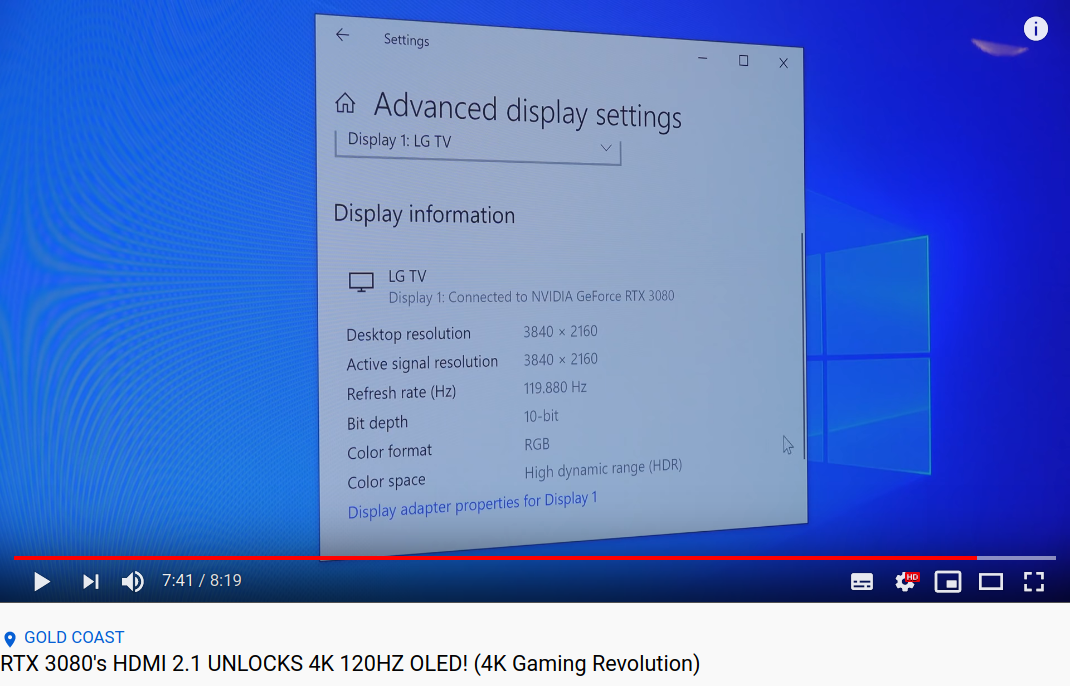
Task: Seek on the red progress bar
Action: coord(495,558)
